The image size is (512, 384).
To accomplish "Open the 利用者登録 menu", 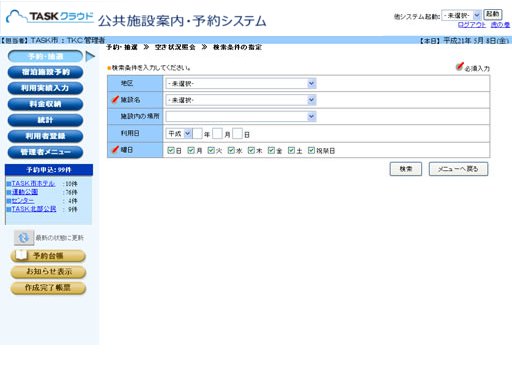I will [x=45, y=136].
